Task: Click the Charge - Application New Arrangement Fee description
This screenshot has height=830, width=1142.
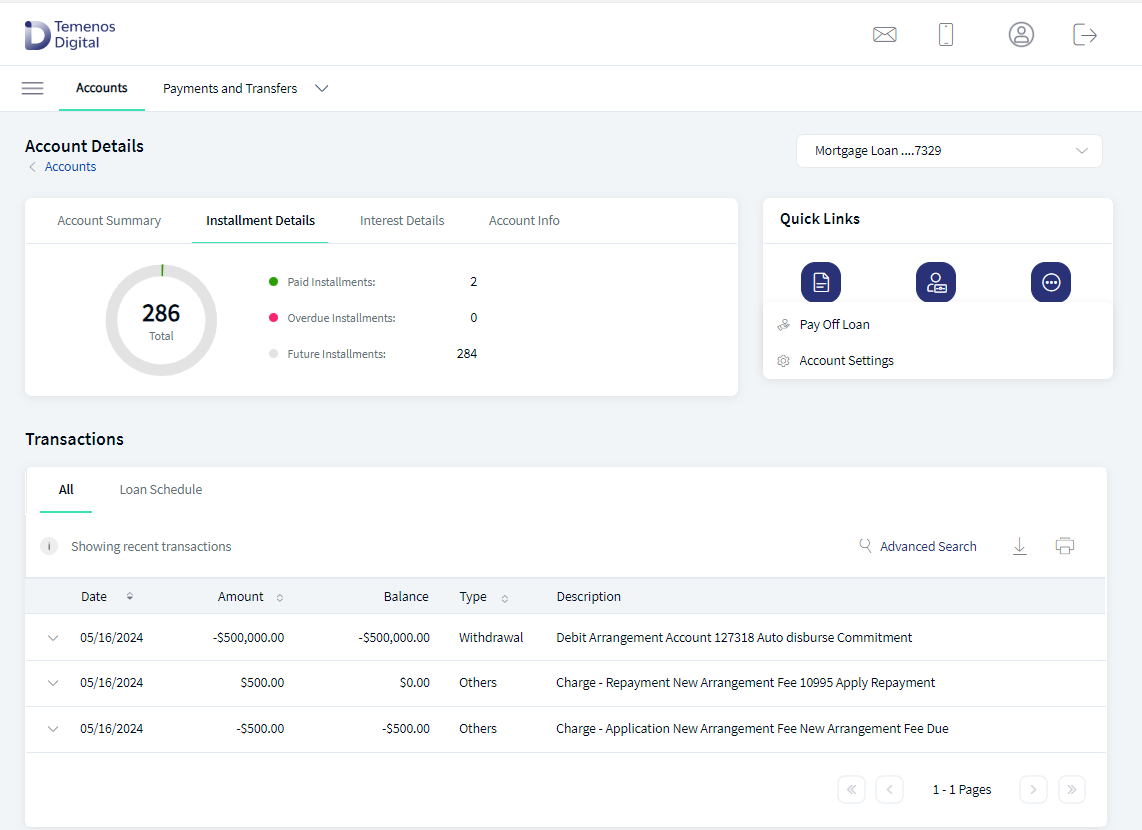Action: (x=752, y=729)
